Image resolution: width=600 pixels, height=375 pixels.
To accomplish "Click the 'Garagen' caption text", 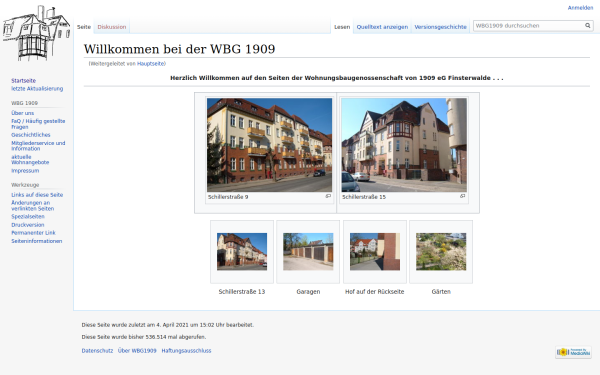I will pos(308,292).
